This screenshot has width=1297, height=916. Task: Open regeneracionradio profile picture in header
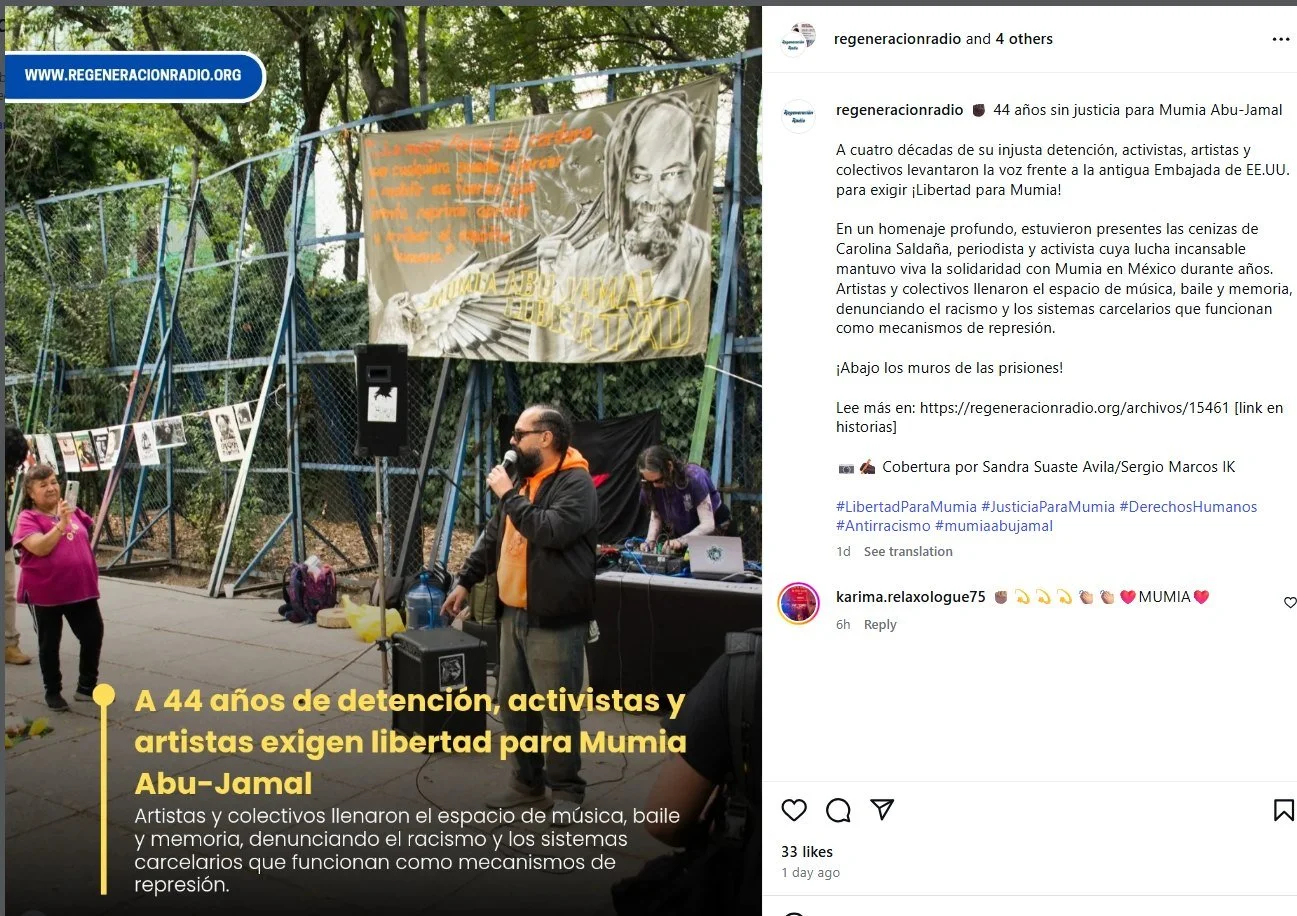pyautogui.click(x=798, y=39)
